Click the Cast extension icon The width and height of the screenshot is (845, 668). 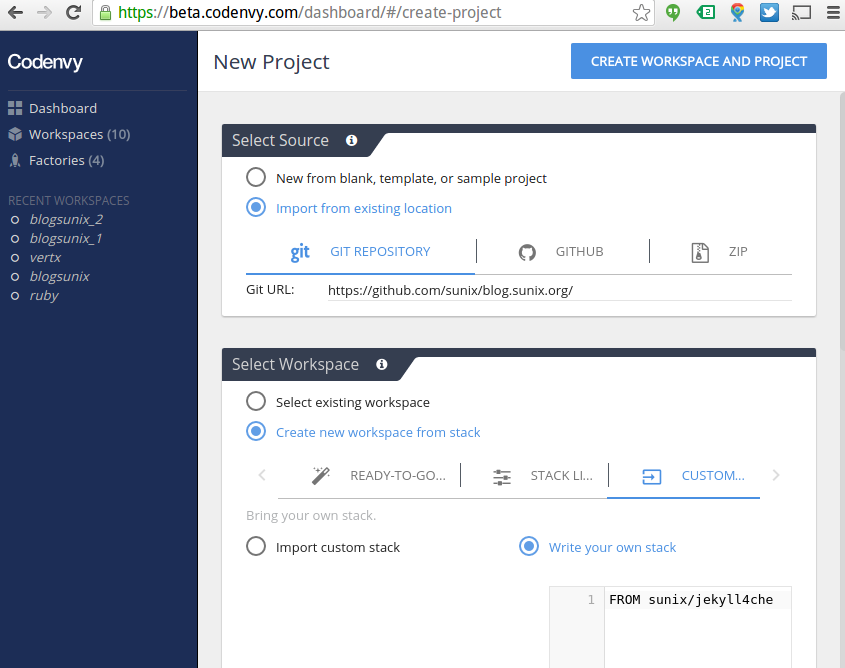[801, 12]
